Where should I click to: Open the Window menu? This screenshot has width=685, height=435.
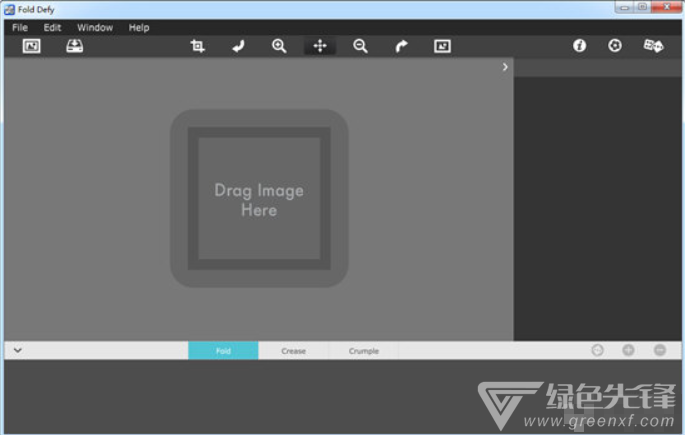coord(95,28)
